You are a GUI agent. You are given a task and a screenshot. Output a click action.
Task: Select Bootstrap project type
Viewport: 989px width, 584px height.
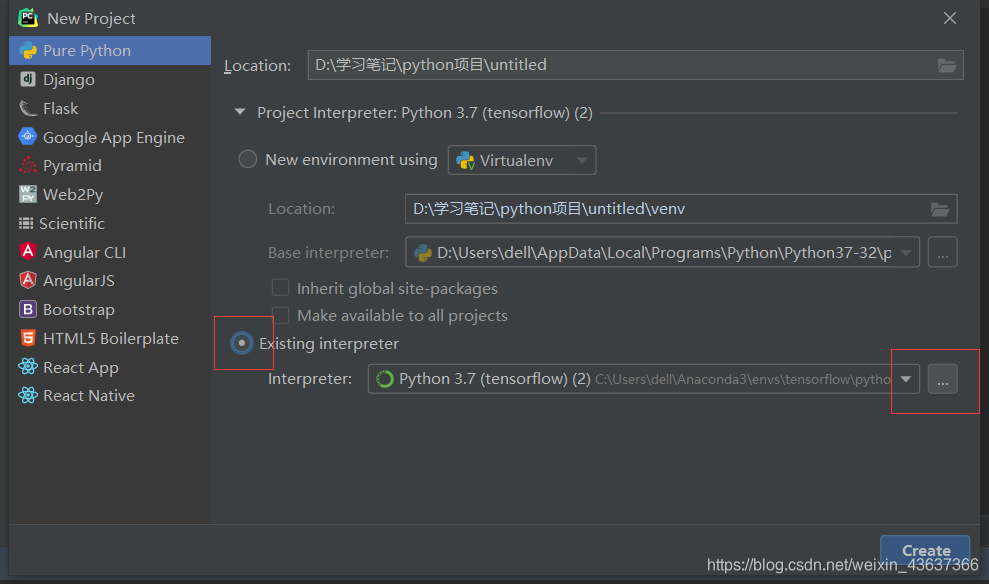click(x=110, y=310)
